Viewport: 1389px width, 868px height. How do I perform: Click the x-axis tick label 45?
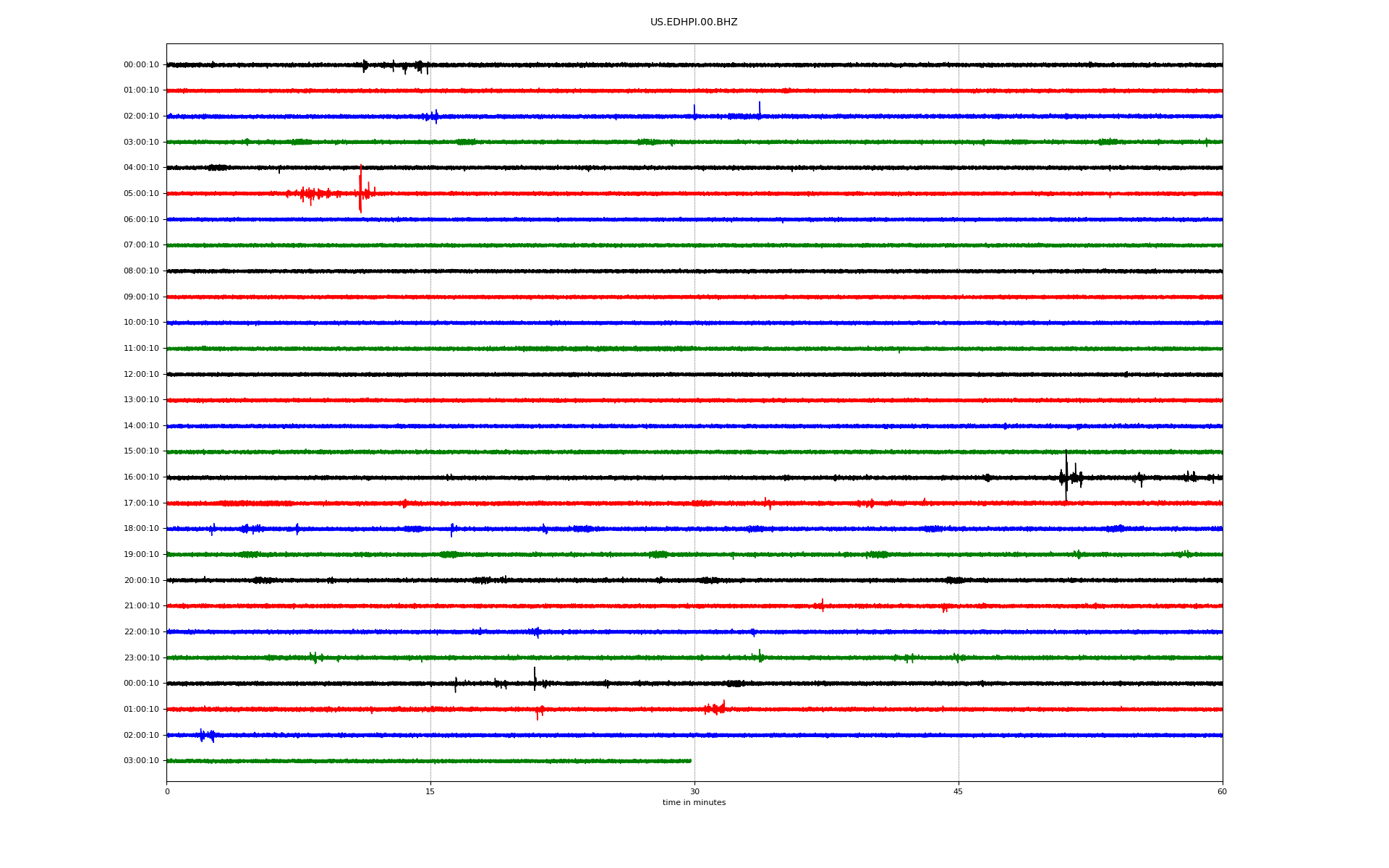[958, 792]
